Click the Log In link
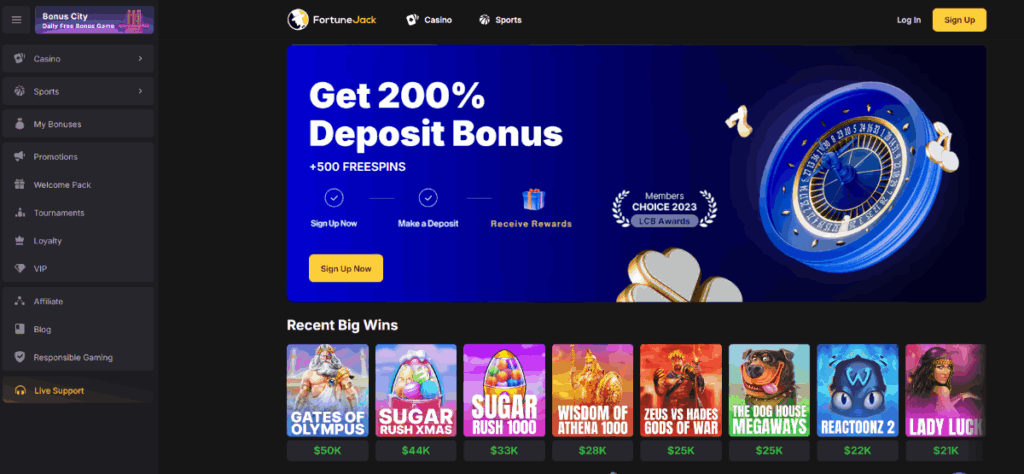Screen dimensions: 1024x474 tap(908, 20)
